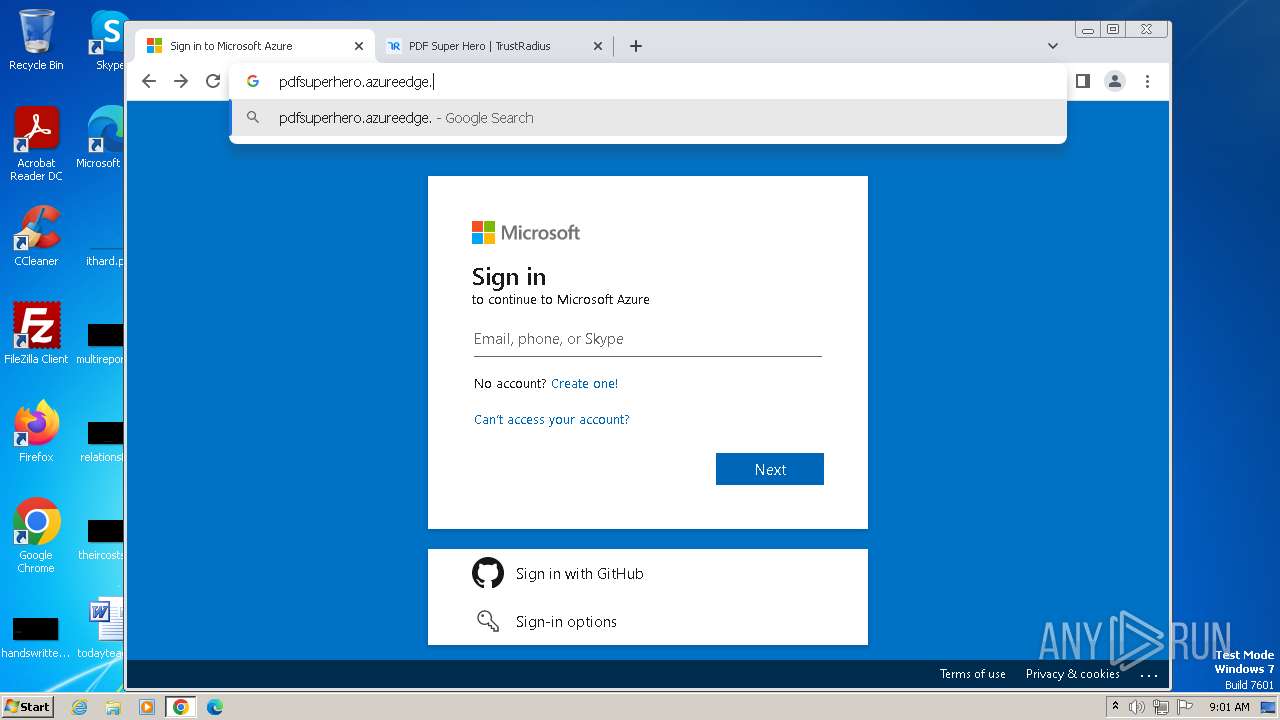
Task: Click the network tray icon
Action: (1160, 707)
